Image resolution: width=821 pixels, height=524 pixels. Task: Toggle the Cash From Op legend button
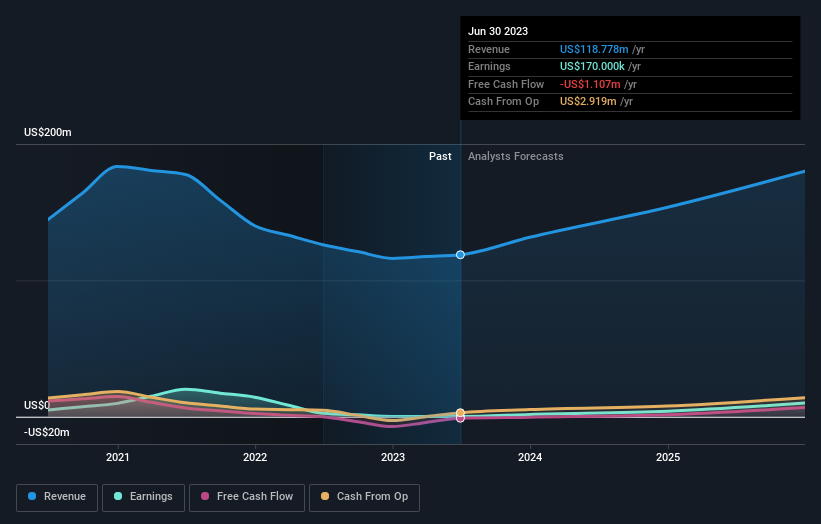364,497
